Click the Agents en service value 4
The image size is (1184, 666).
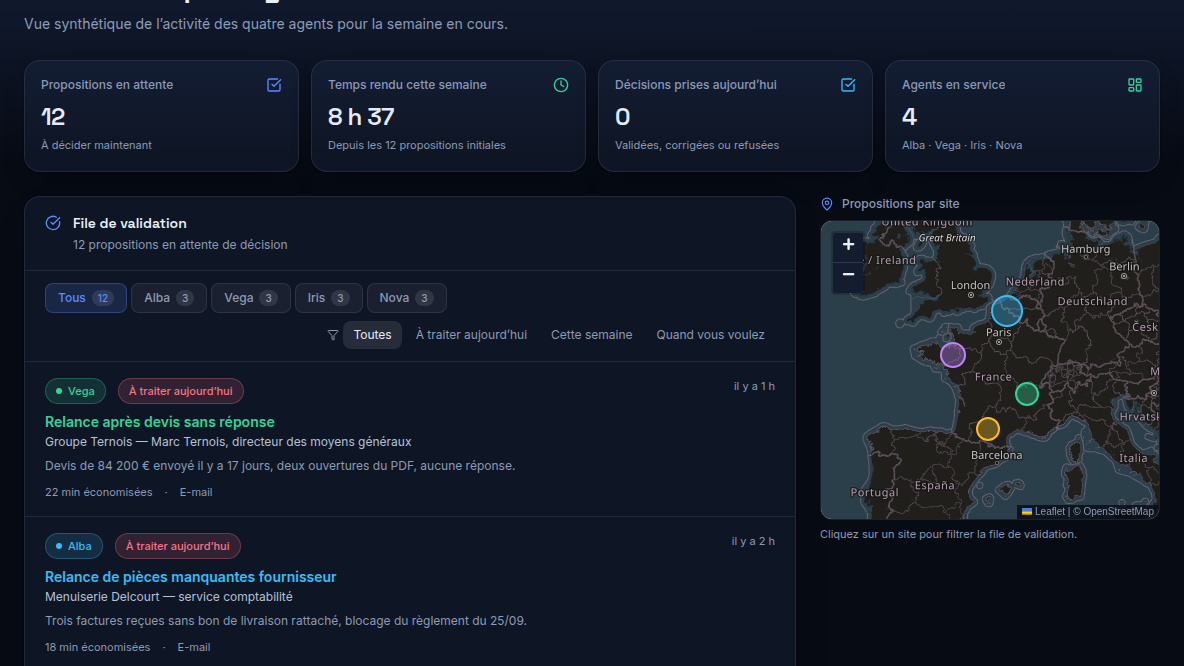click(x=909, y=117)
